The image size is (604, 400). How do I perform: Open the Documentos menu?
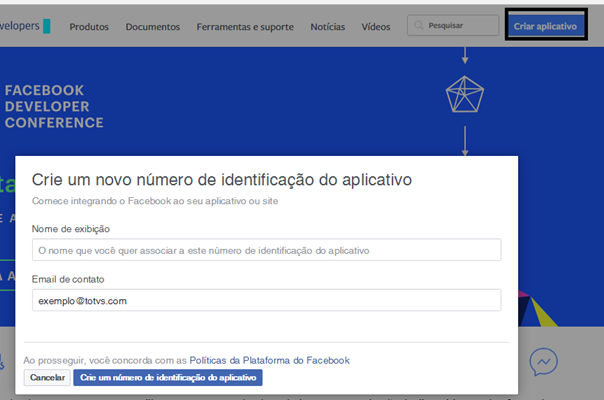pyautogui.click(x=153, y=27)
